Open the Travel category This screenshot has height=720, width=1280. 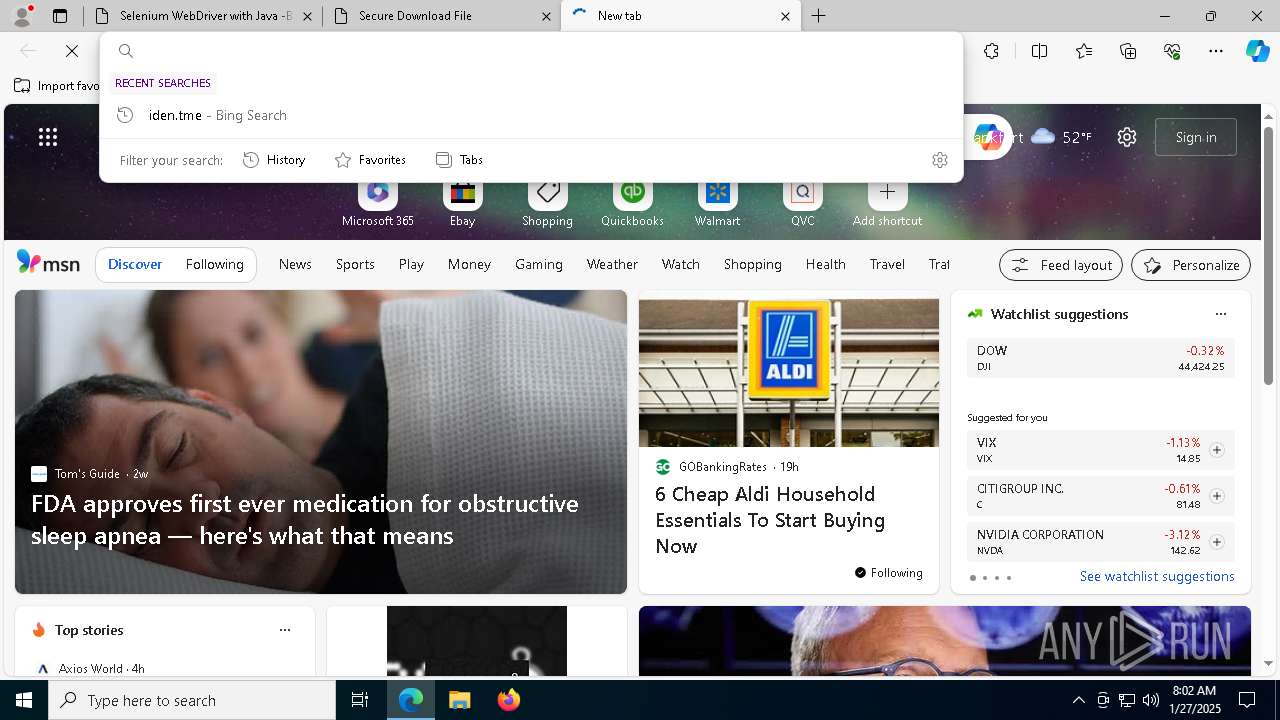click(887, 264)
